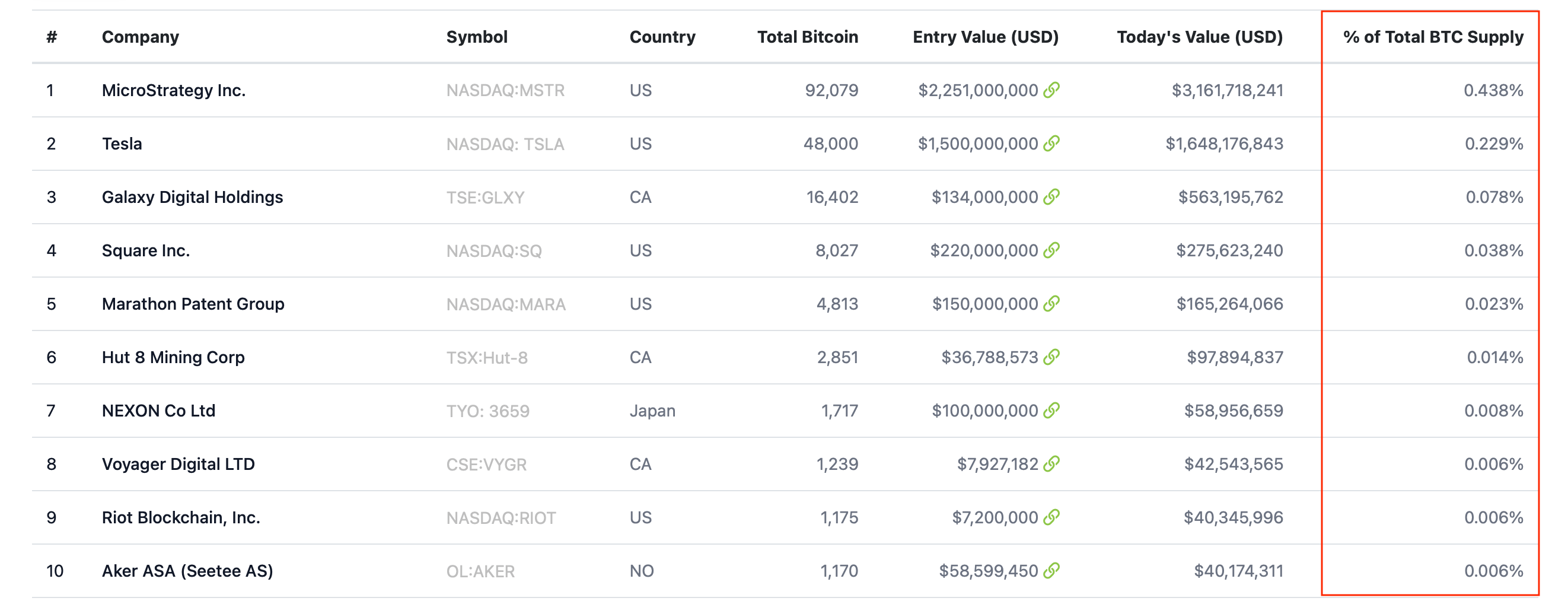Open link icon beside NEXON's $100,000,000
1568x604 pixels.
click(1051, 411)
